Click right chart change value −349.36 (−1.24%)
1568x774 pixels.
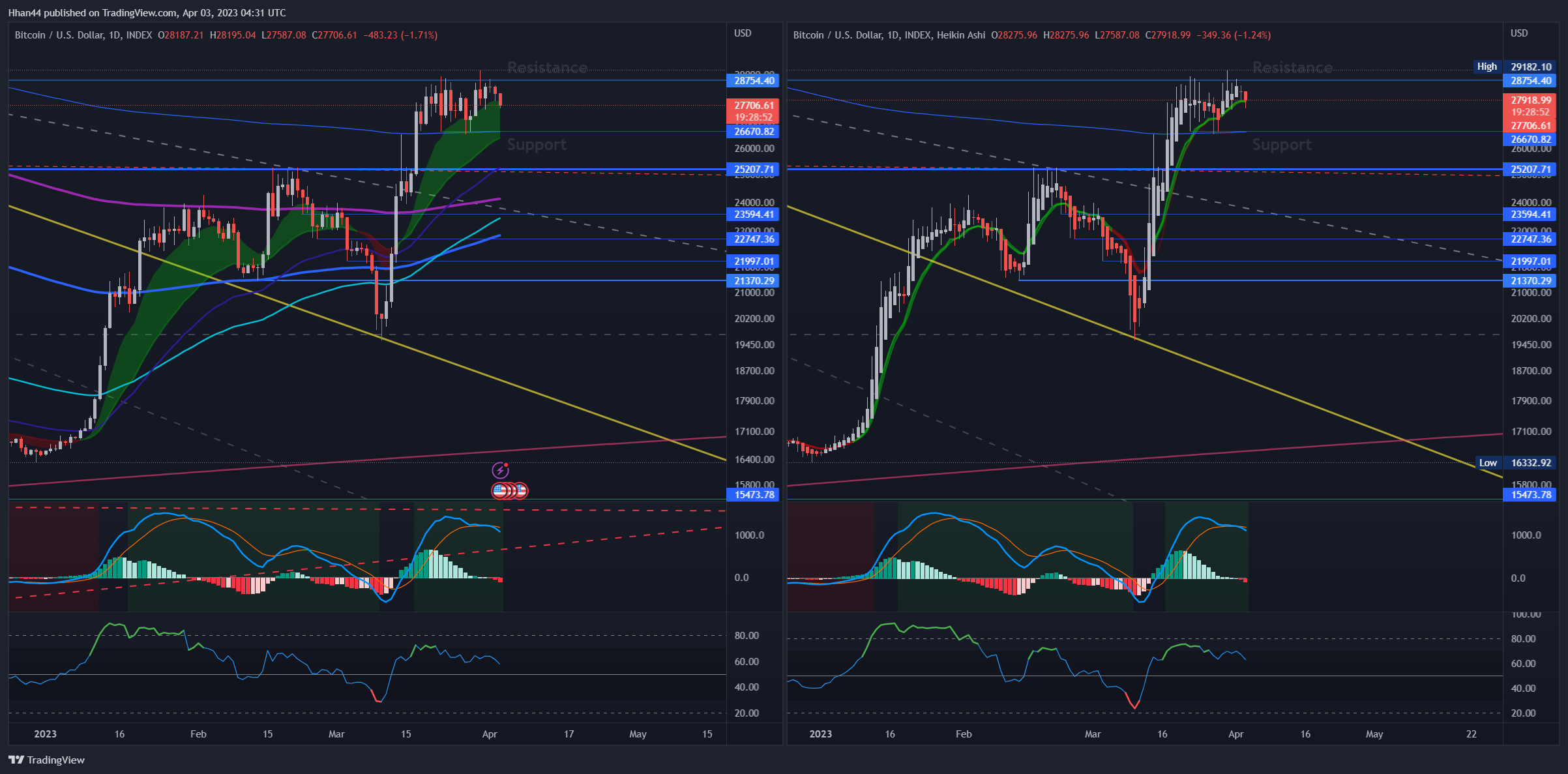(1234, 35)
